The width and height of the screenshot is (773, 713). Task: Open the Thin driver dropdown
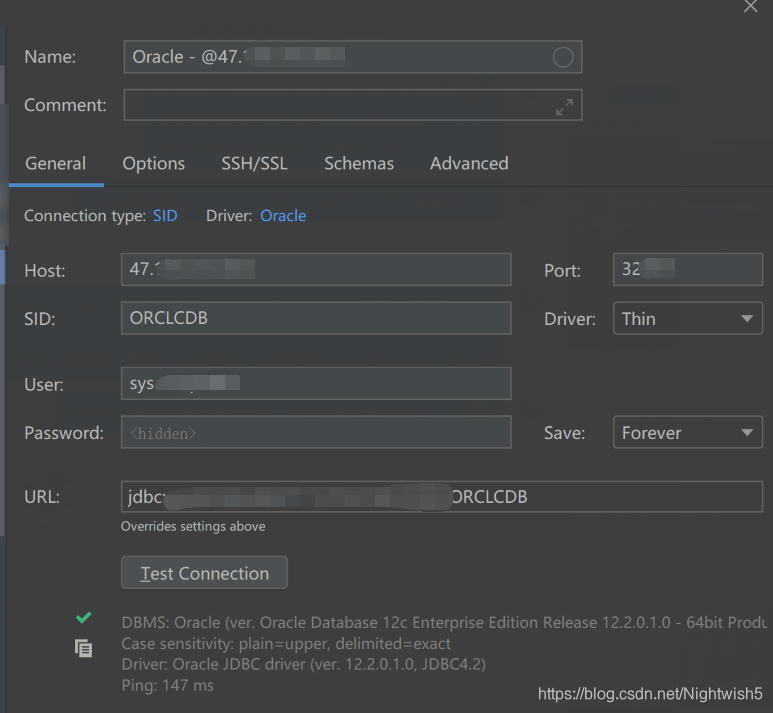688,319
